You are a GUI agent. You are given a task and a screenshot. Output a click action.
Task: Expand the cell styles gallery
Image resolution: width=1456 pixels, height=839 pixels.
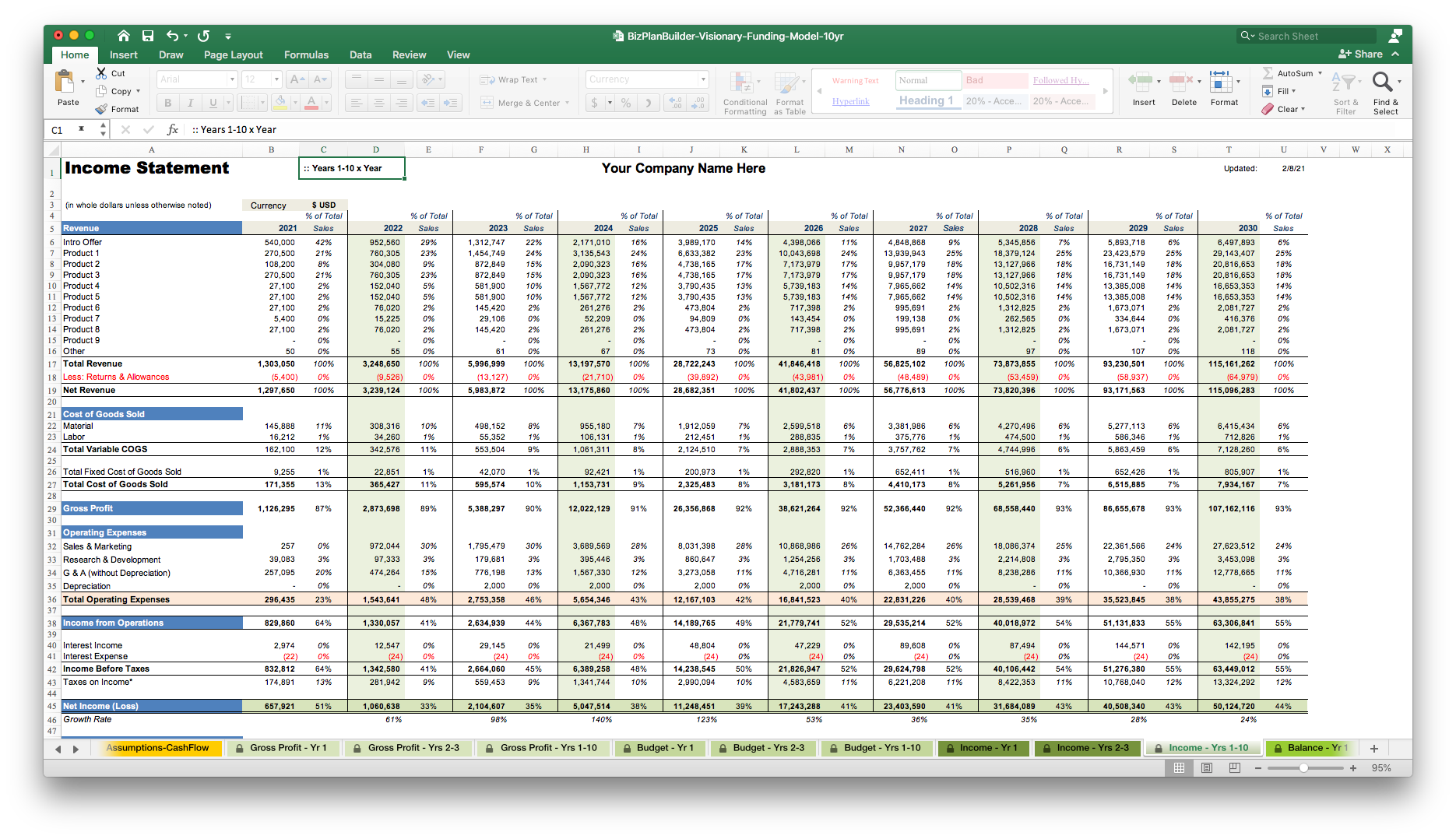coord(1105,91)
